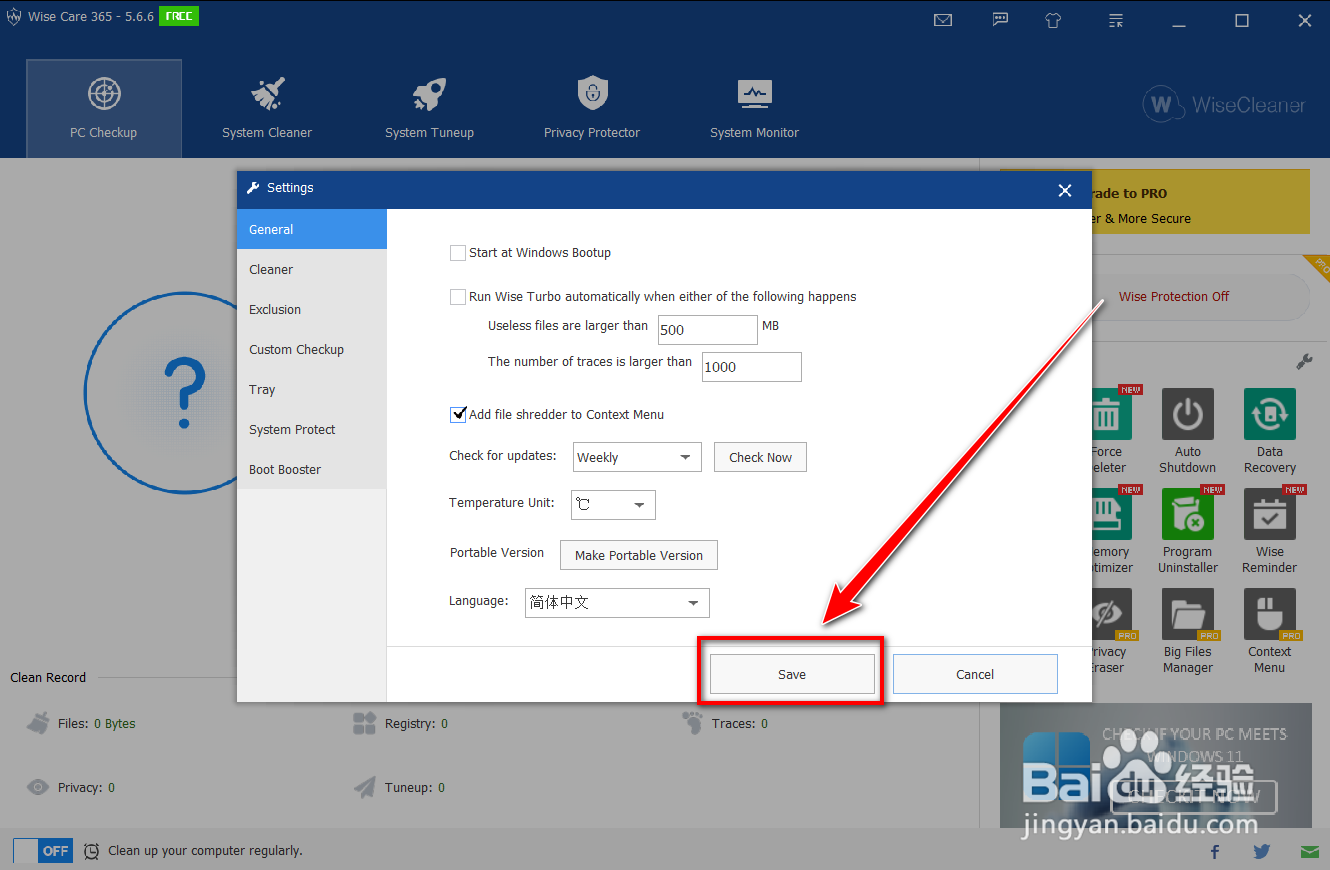Uncheck Add file shredder to Context Menu
1330x870 pixels.
[458, 414]
